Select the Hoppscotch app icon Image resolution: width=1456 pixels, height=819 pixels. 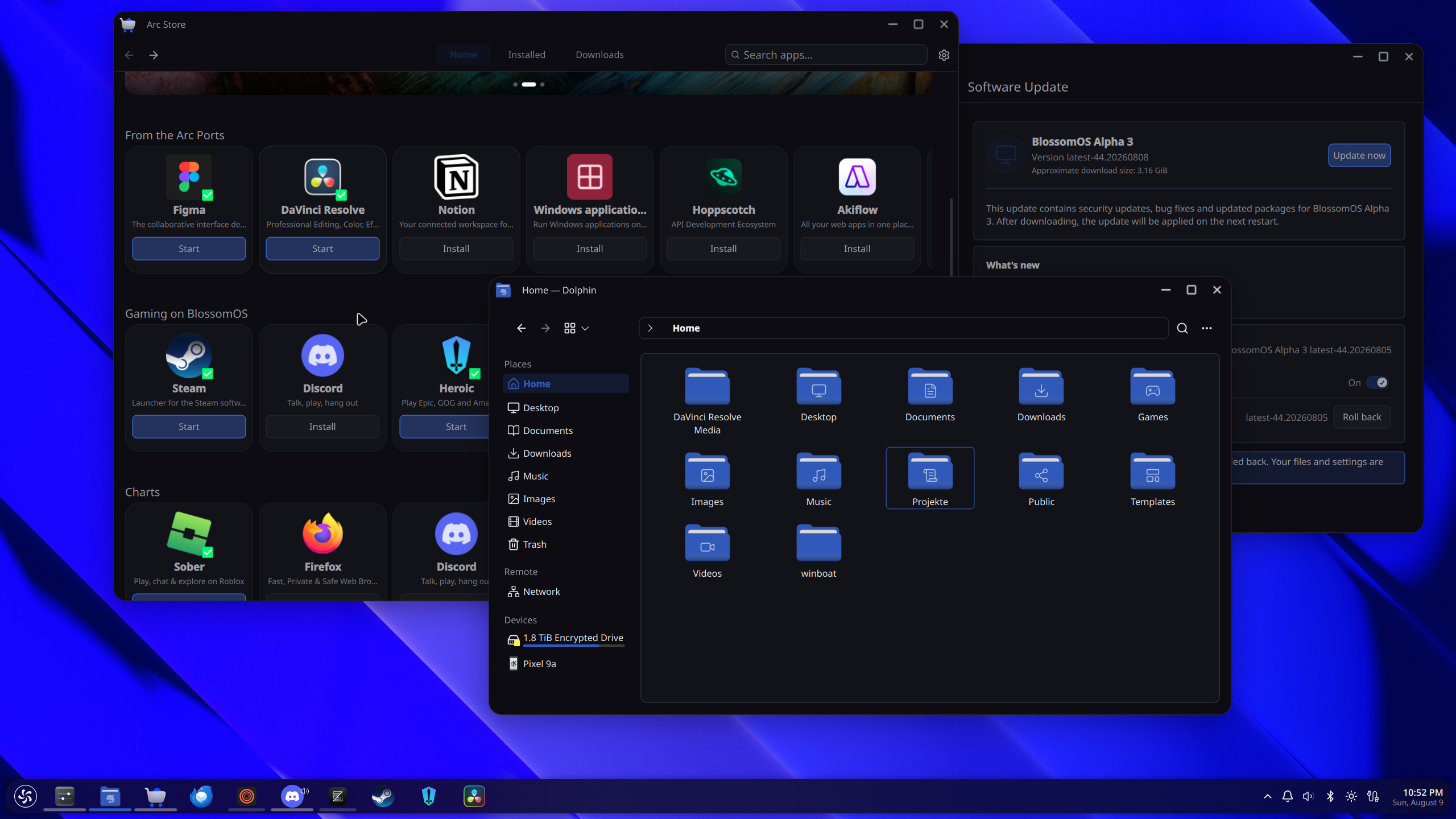coord(723,177)
